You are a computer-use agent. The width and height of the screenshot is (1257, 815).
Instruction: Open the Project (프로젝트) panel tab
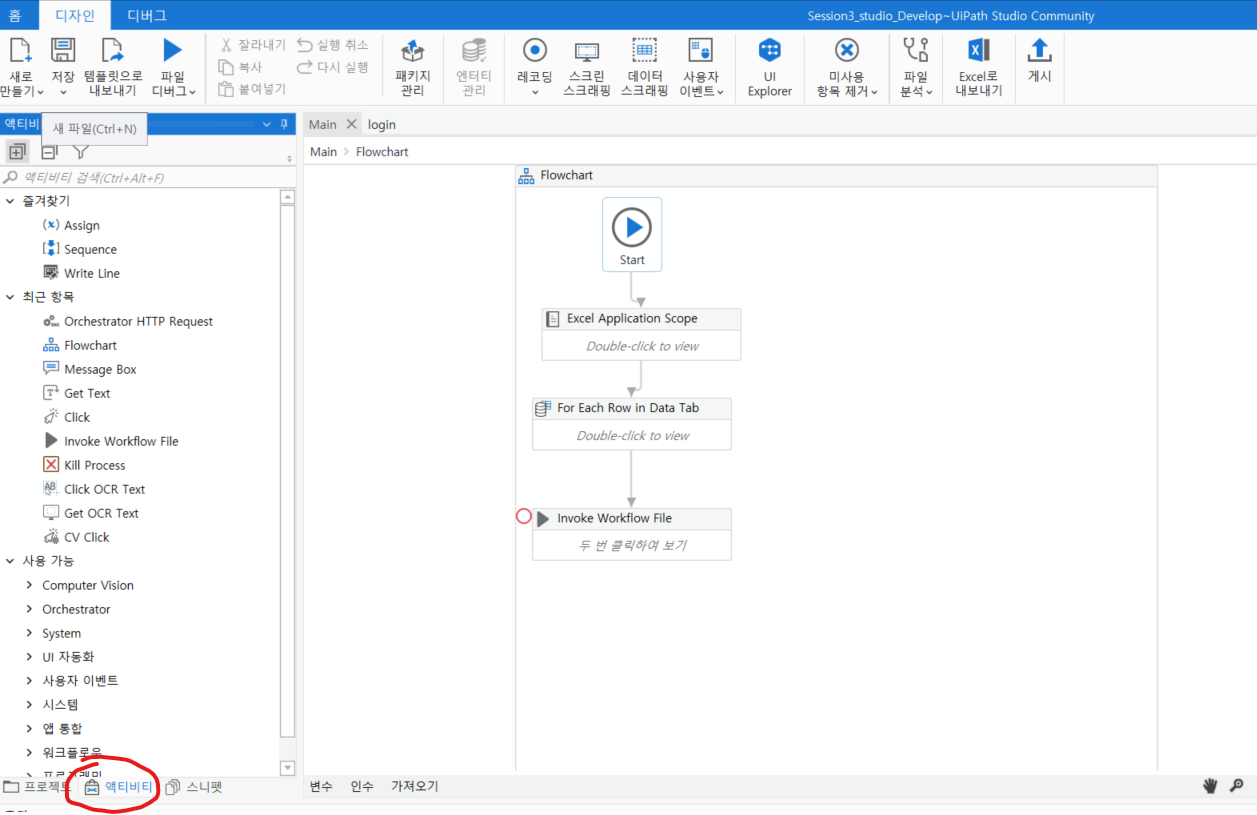click(38, 787)
